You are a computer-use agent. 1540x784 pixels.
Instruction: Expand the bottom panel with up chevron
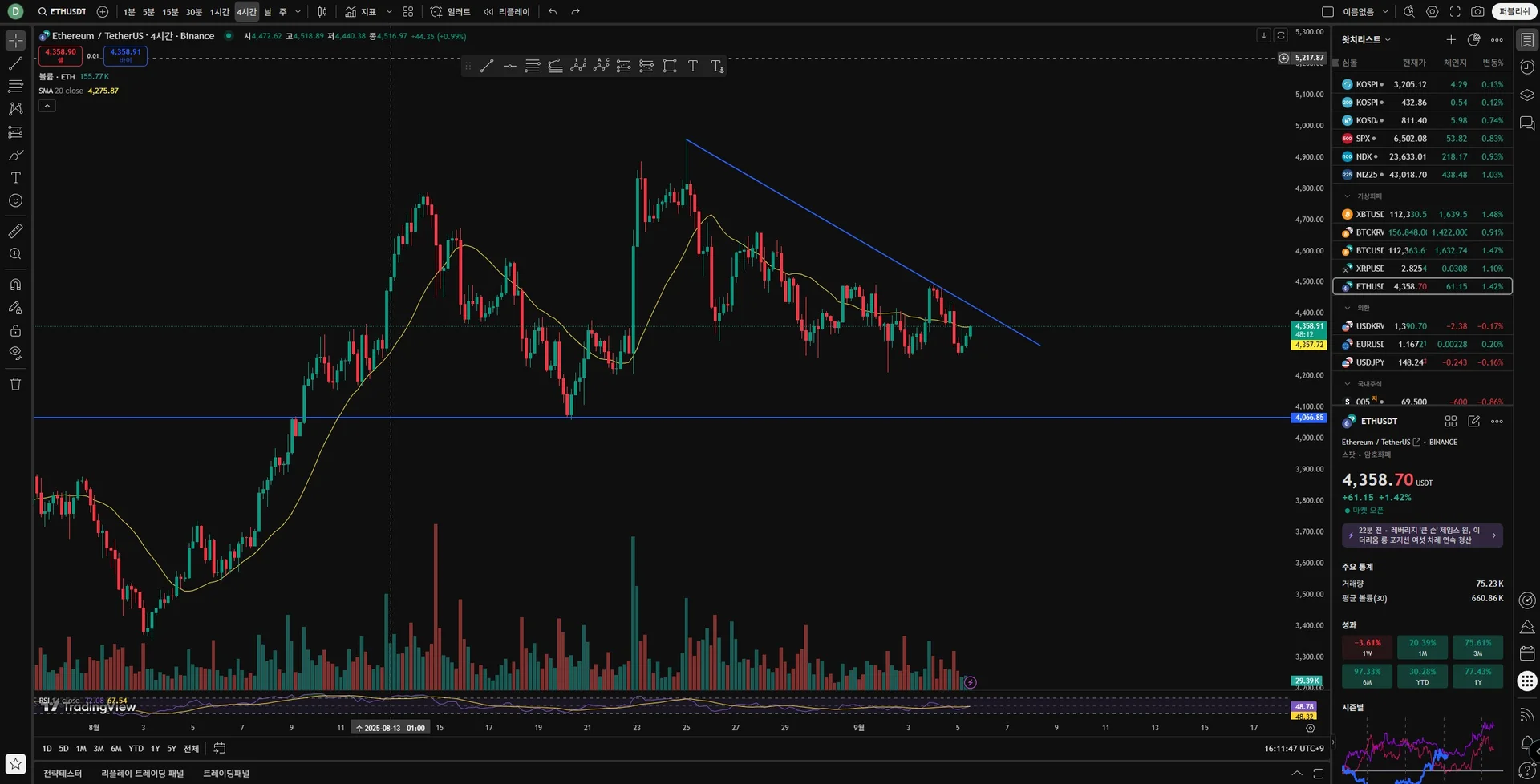[1297, 773]
